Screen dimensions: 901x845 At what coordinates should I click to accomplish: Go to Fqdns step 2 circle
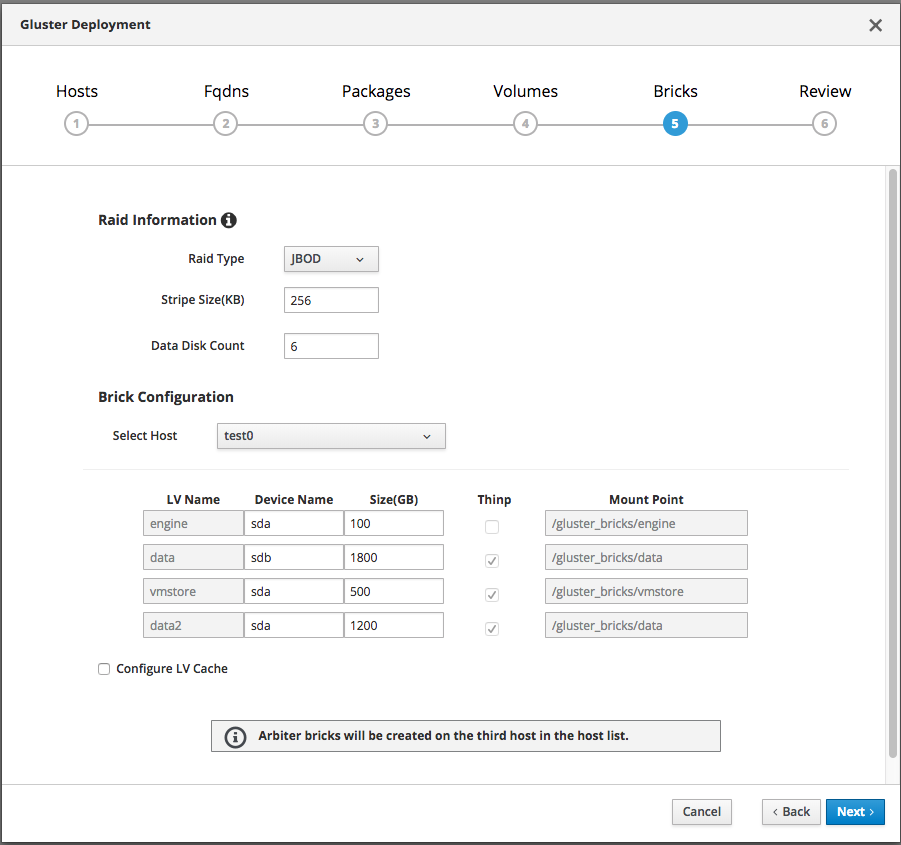coord(226,124)
